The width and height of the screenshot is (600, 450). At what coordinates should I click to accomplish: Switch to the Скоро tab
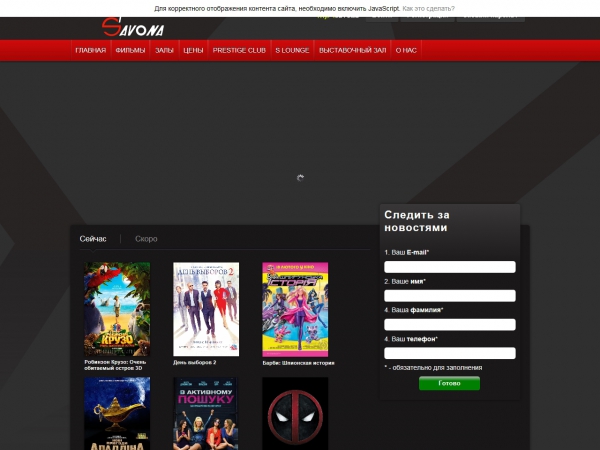[x=146, y=239]
